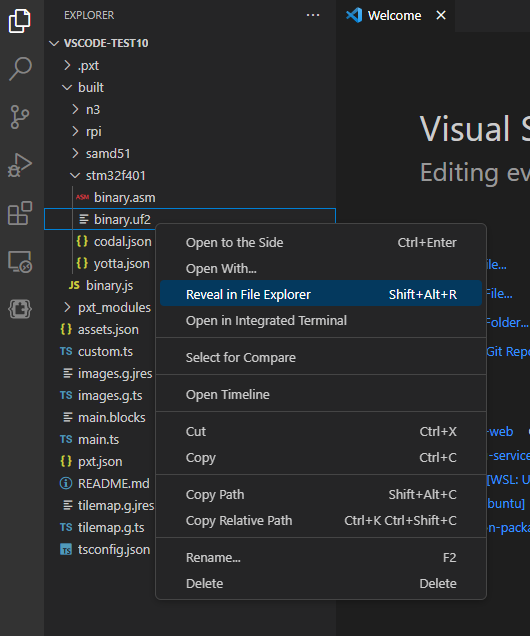This screenshot has height=636, width=530.
Task: Close the Welcome tab
Action: coord(441,15)
